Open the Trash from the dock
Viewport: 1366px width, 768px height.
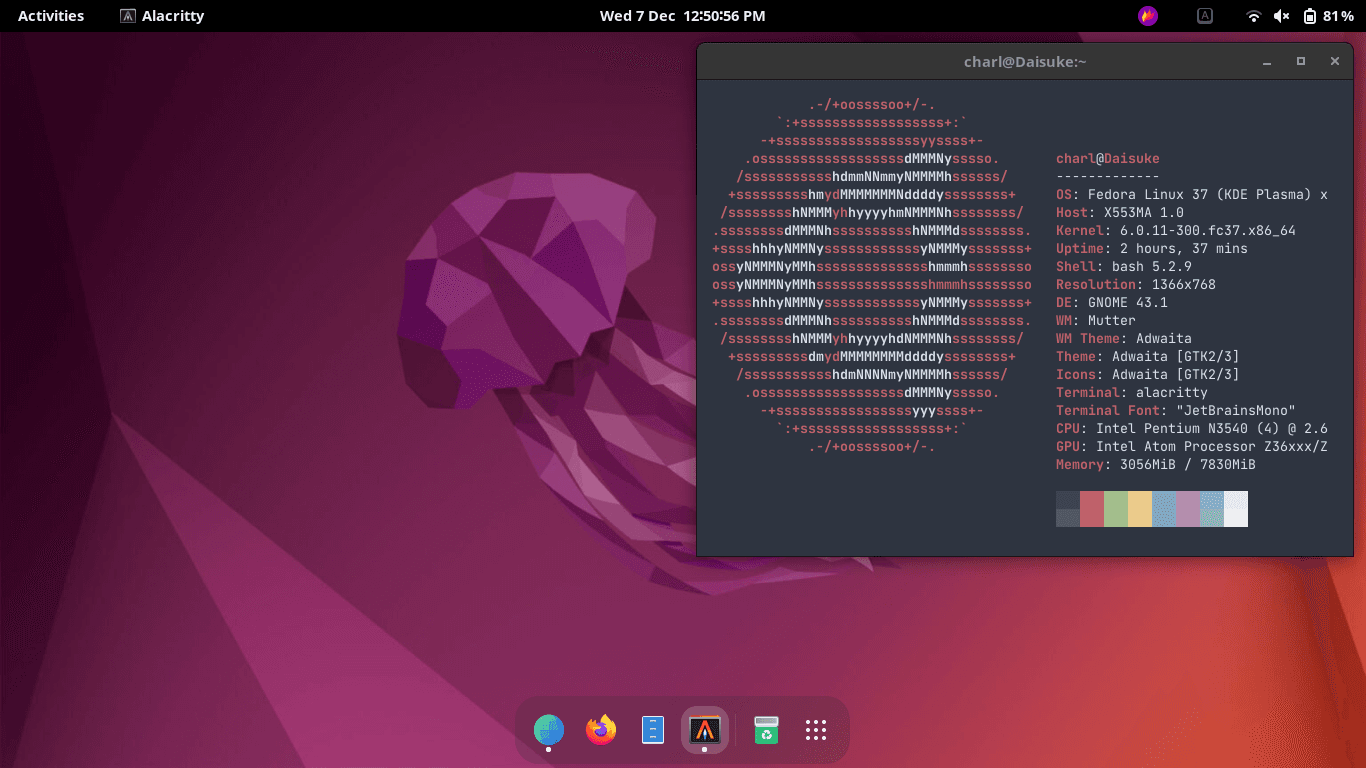coord(766,730)
